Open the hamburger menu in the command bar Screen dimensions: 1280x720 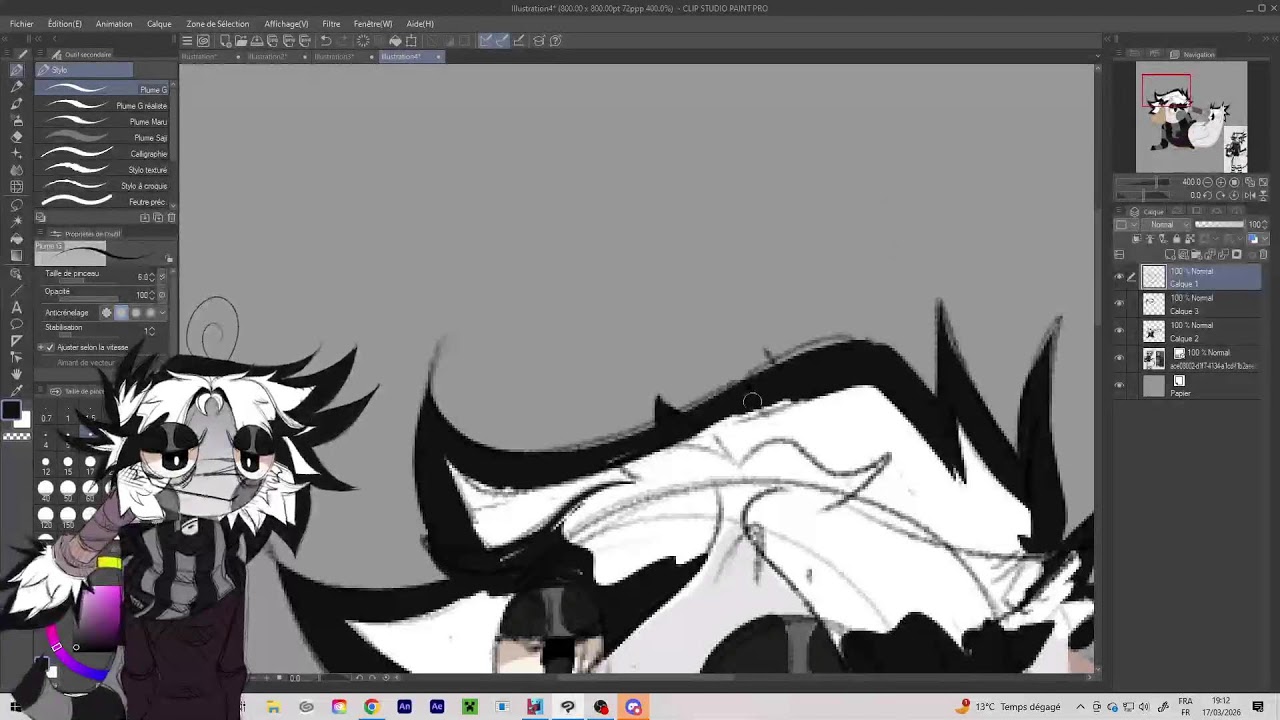click(x=187, y=41)
